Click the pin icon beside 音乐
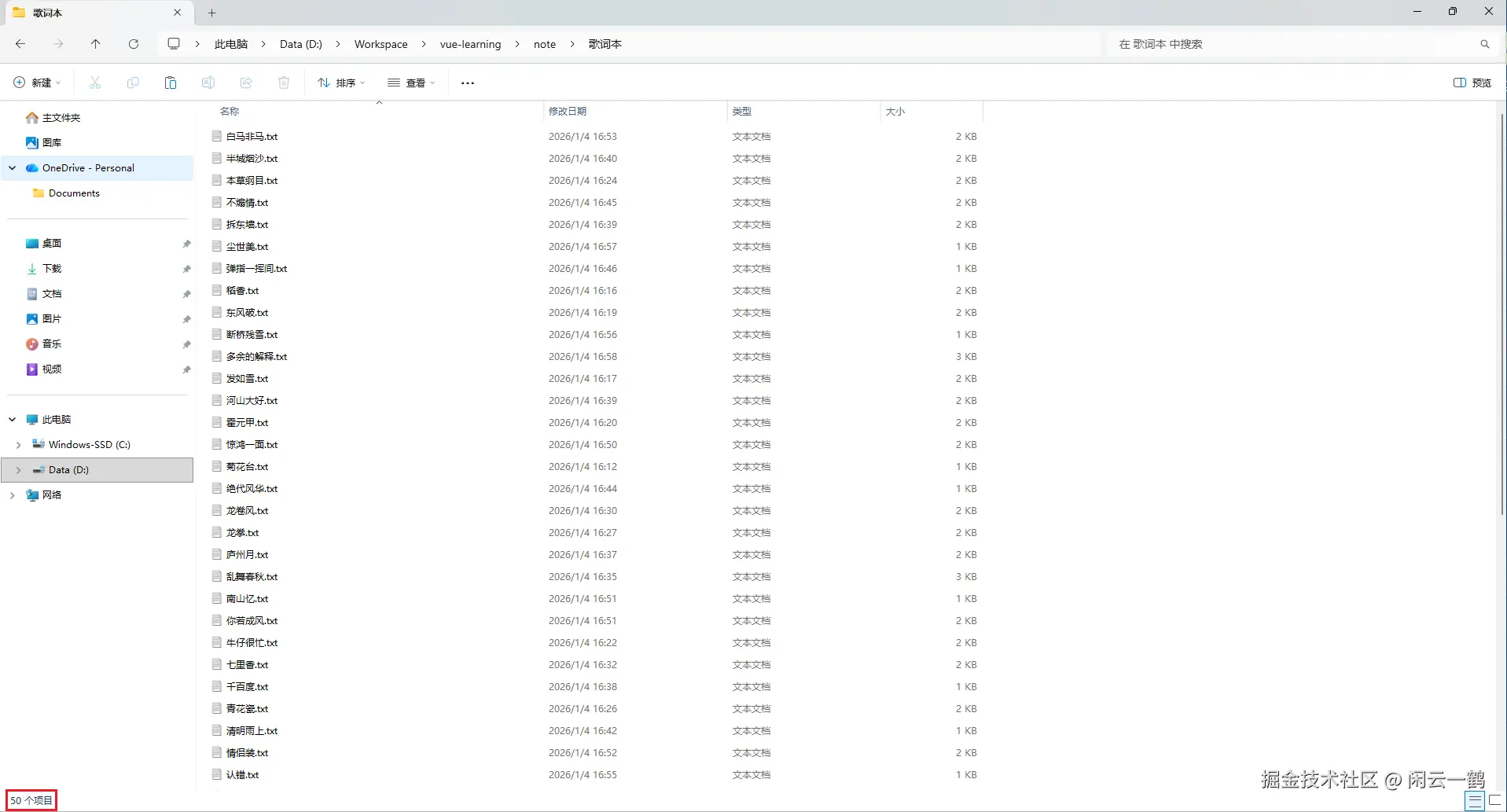 [186, 344]
